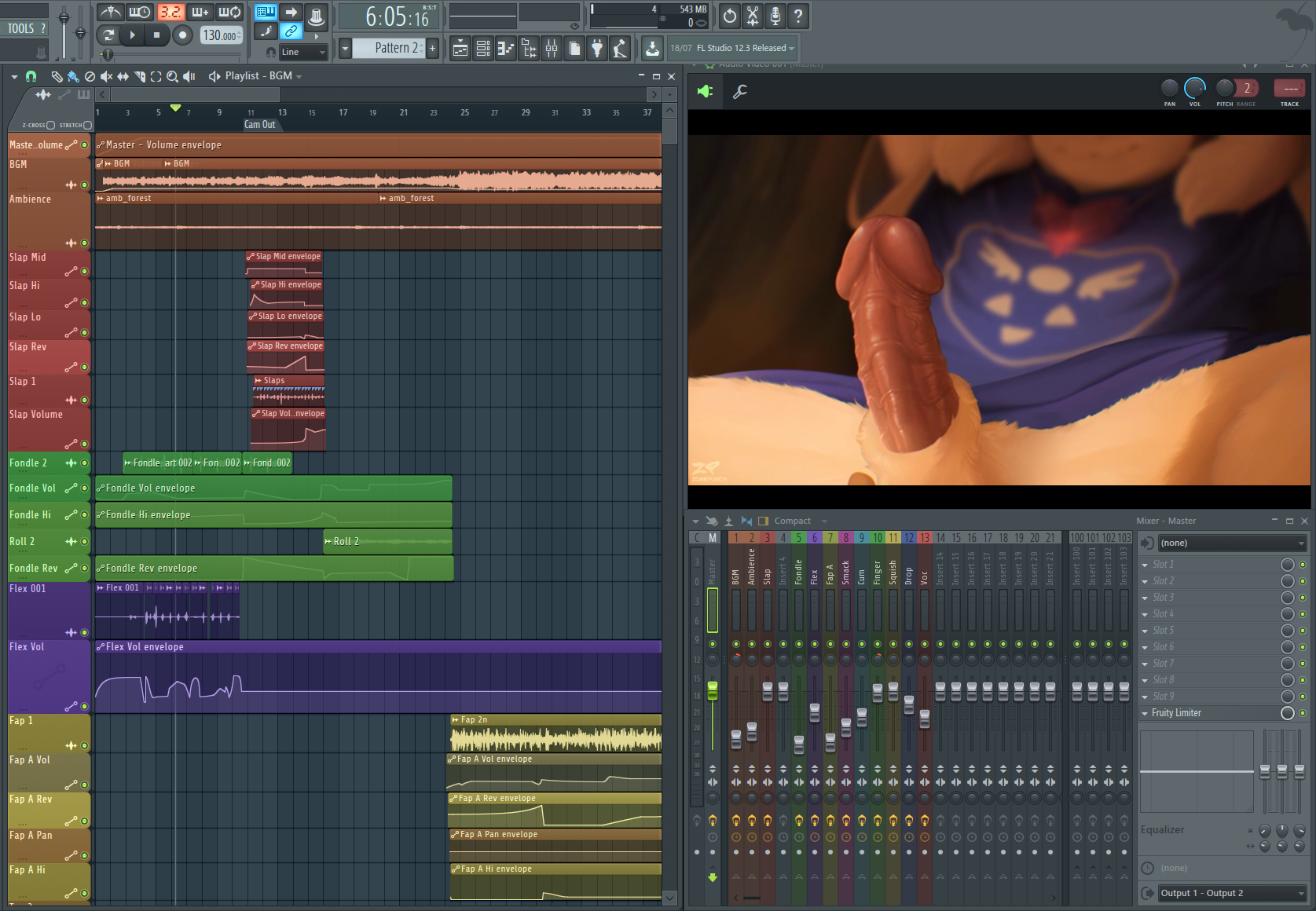
Task: Open mixer input (none) dropdown
Action: coord(1233,543)
